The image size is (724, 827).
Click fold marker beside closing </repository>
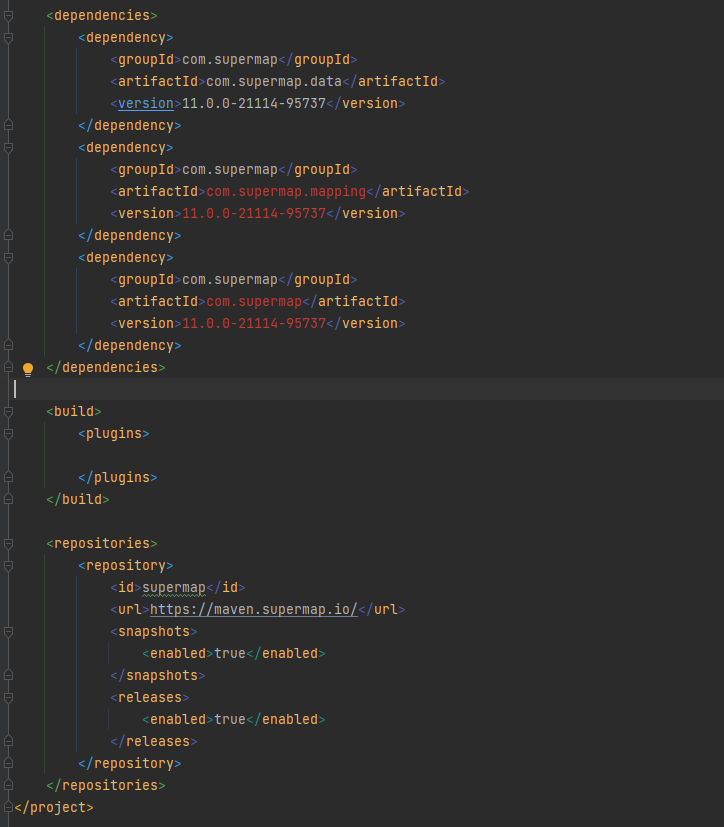pyautogui.click(x=8, y=763)
